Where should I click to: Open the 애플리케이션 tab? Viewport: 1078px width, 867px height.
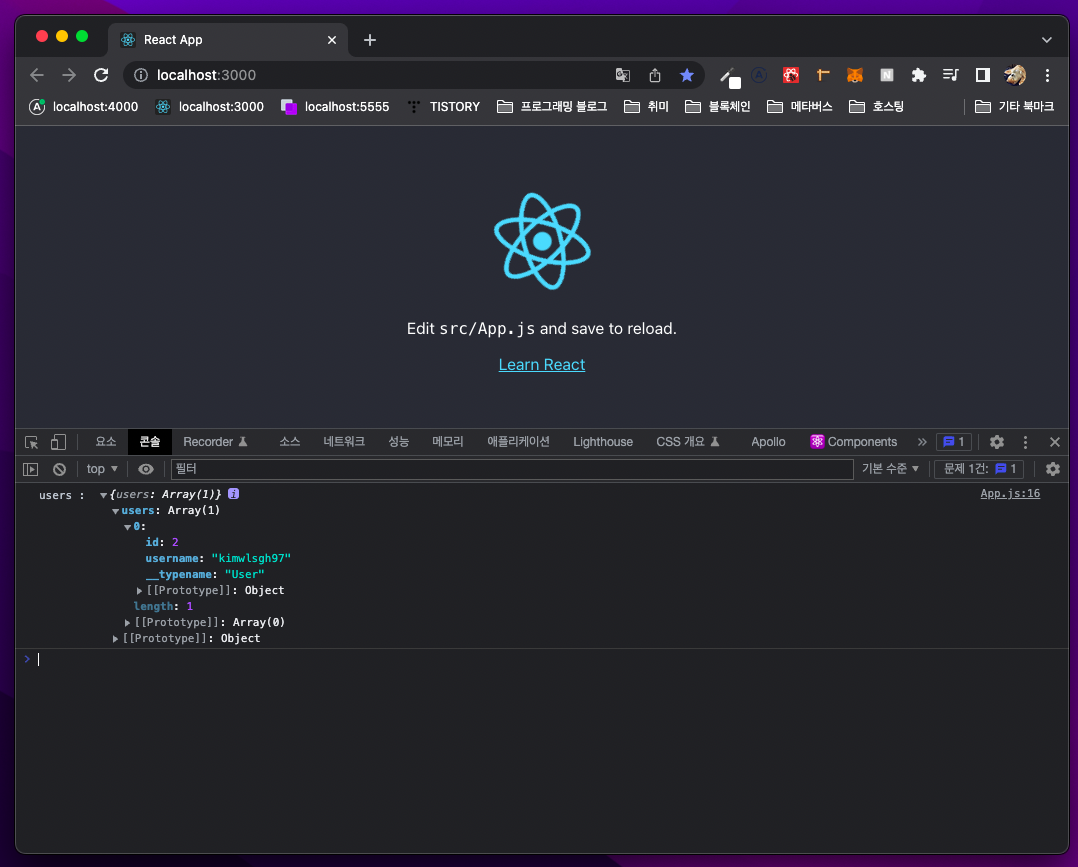point(518,441)
